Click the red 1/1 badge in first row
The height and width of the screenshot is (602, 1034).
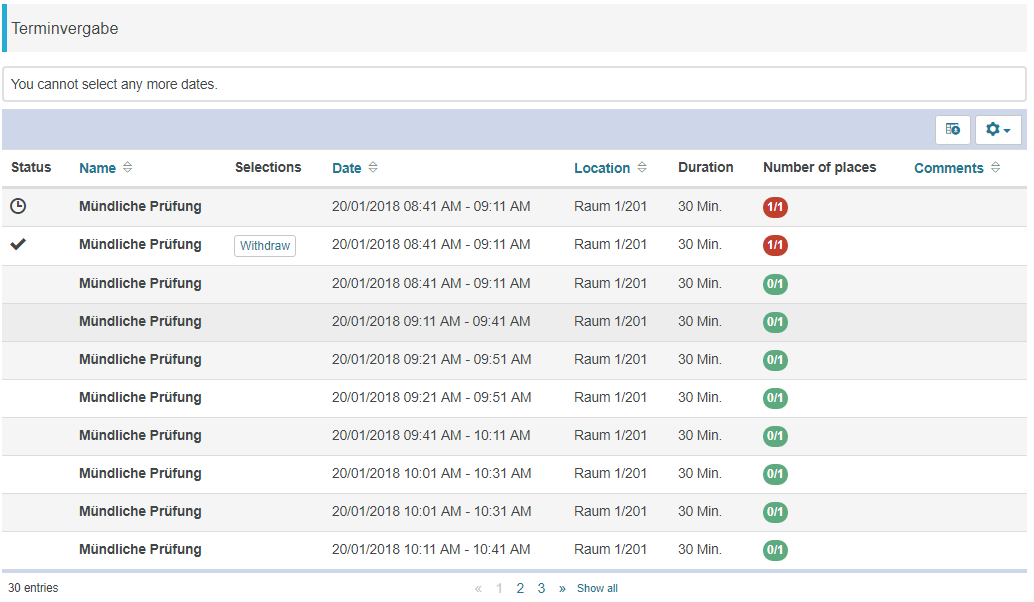[775, 207]
